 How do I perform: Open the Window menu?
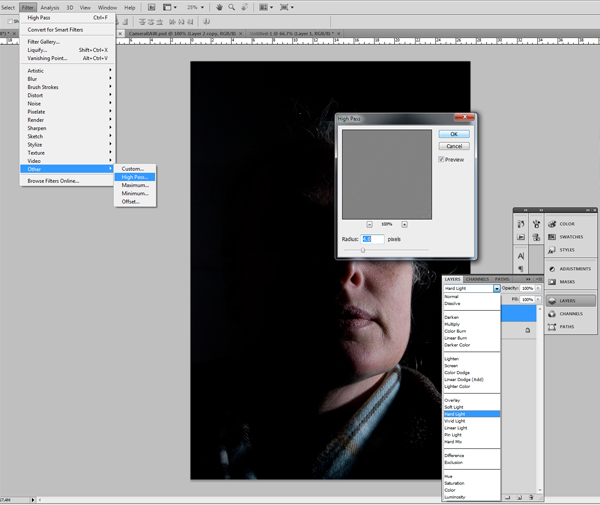tap(107, 8)
